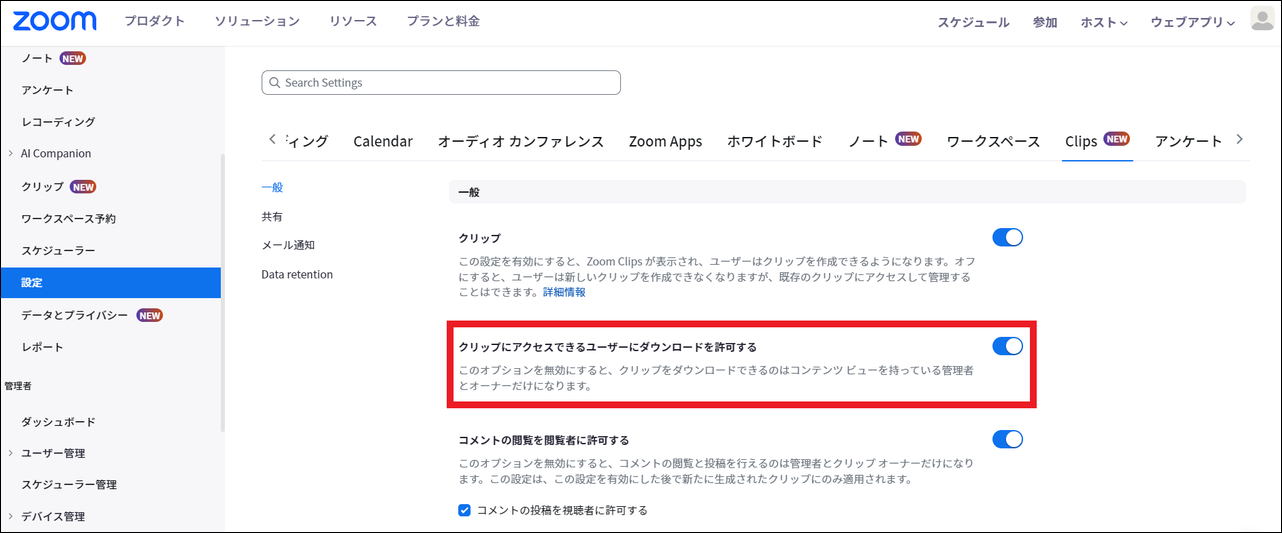Click the sidebar vertical scrollbar
Image resolution: width=1282 pixels, height=533 pixels.
point(223,292)
